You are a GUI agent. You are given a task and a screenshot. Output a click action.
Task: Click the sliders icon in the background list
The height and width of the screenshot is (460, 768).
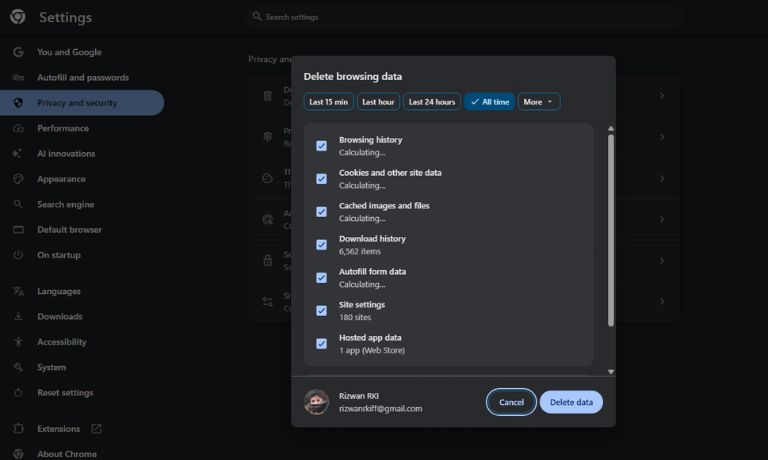(267, 302)
